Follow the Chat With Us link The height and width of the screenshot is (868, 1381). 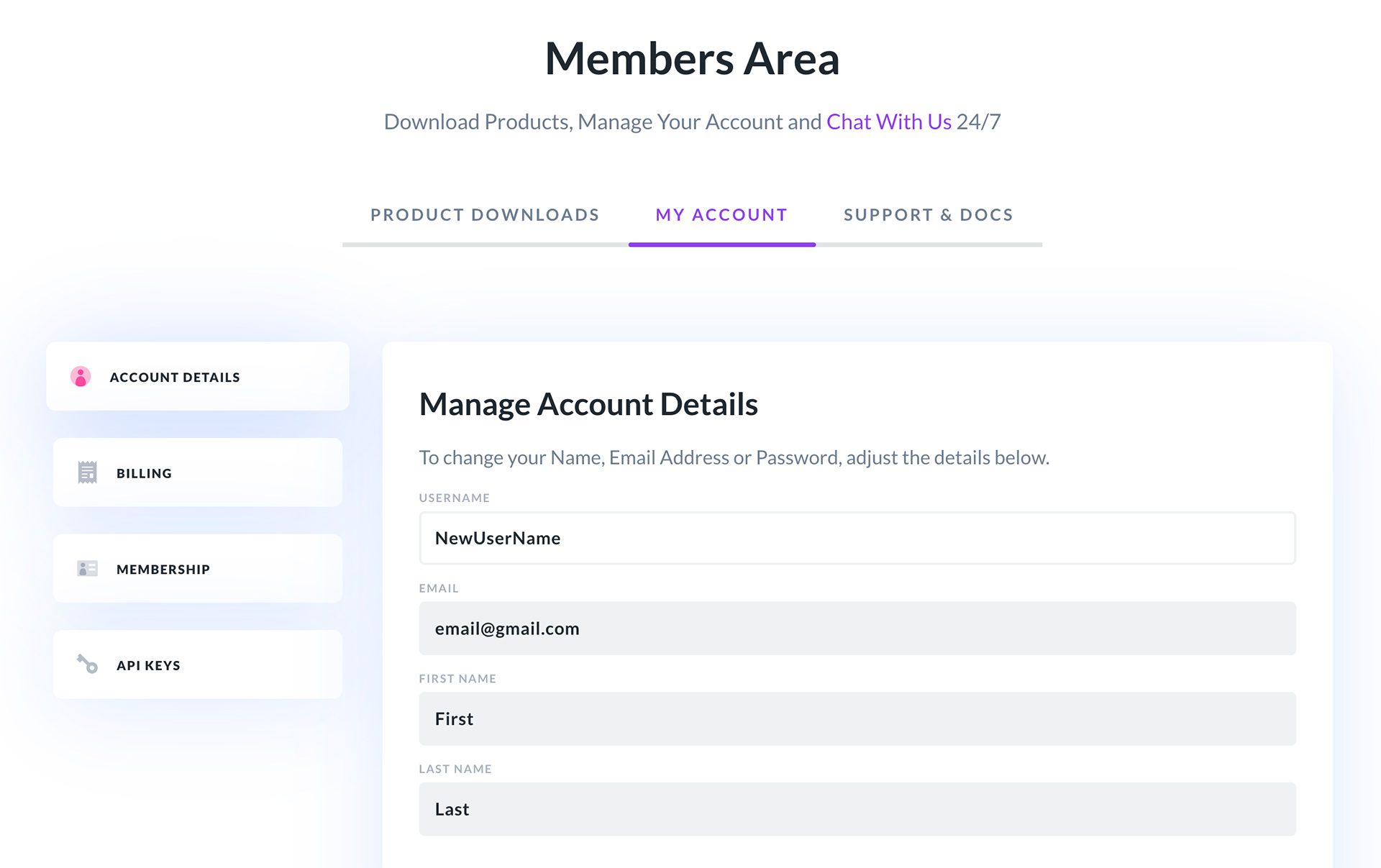pos(888,122)
